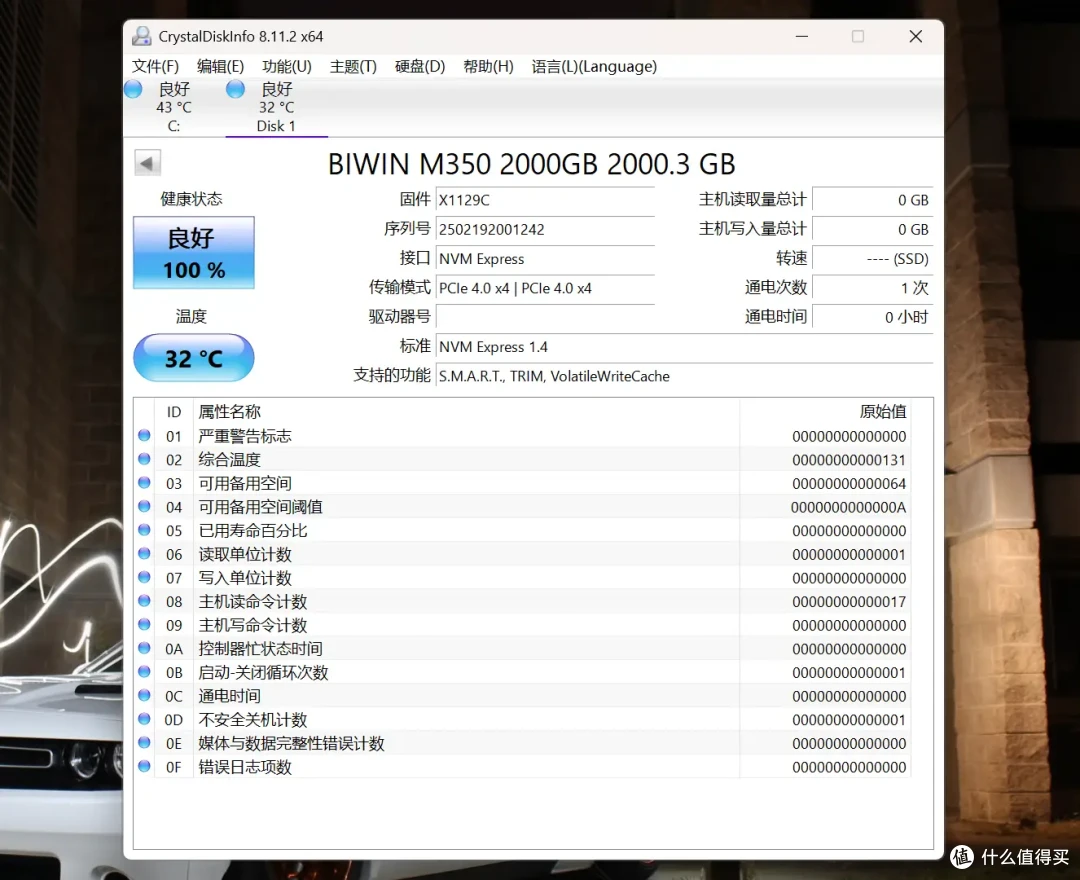The height and width of the screenshot is (880, 1080).
Task: Click raw value 00000000000064
Action: point(849,483)
